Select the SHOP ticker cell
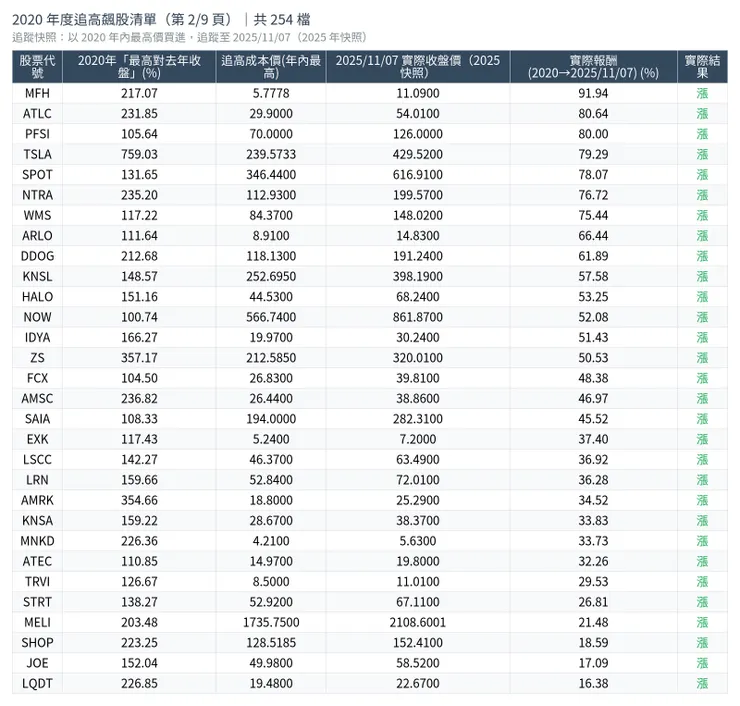Image resolution: width=740 pixels, height=706 pixels. point(37,643)
